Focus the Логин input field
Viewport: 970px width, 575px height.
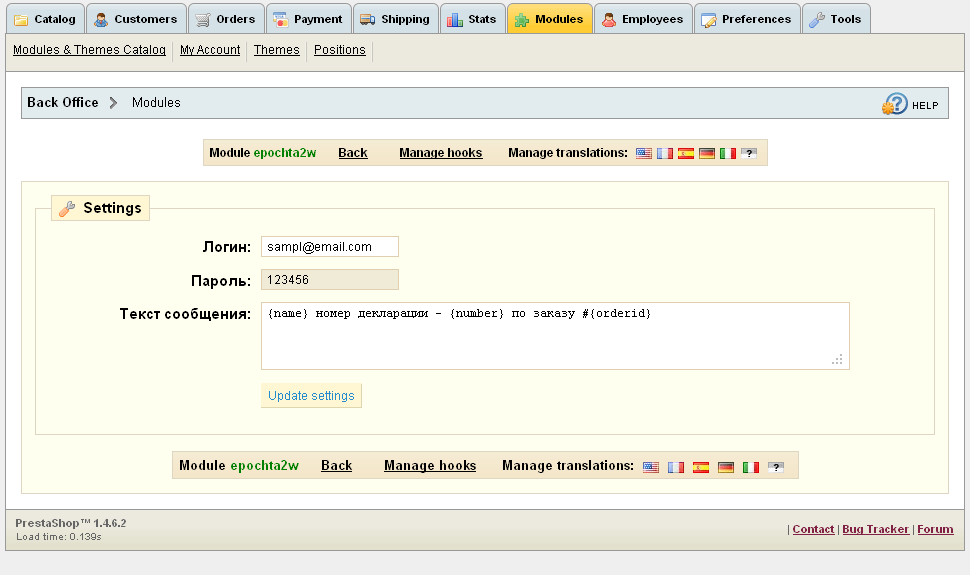click(x=329, y=247)
